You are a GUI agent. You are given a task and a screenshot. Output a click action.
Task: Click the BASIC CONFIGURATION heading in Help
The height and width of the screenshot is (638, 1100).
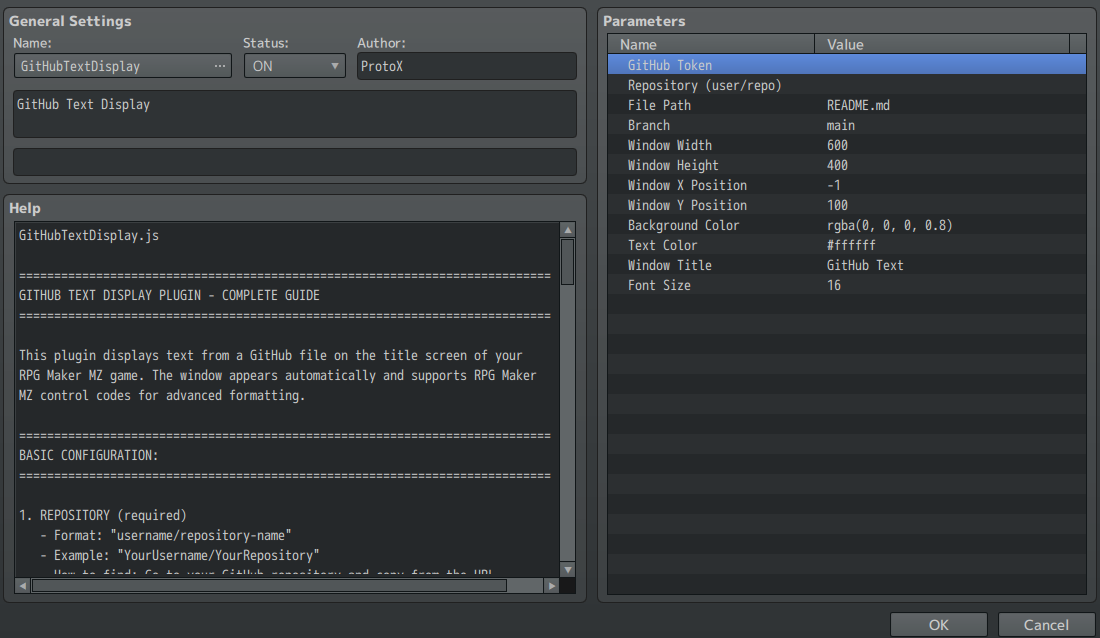click(88, 456)
